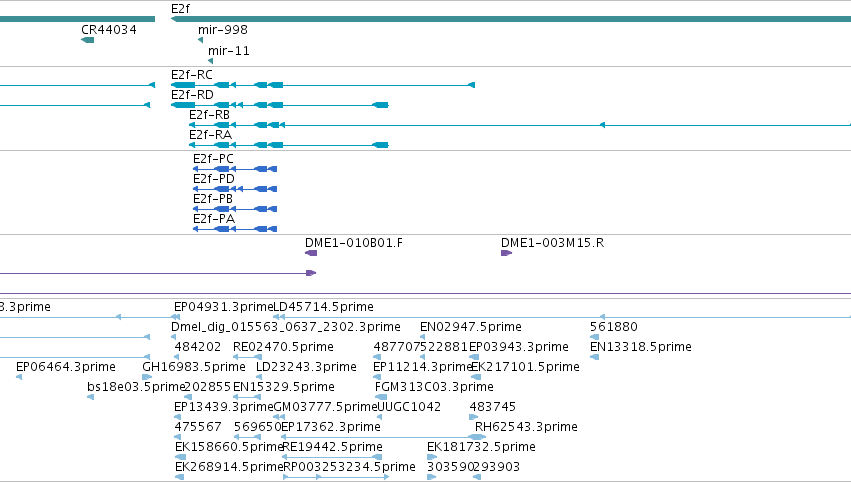Click the DME1-010B01.F feature label
The image size is (851, 482).
pos(354,243)
